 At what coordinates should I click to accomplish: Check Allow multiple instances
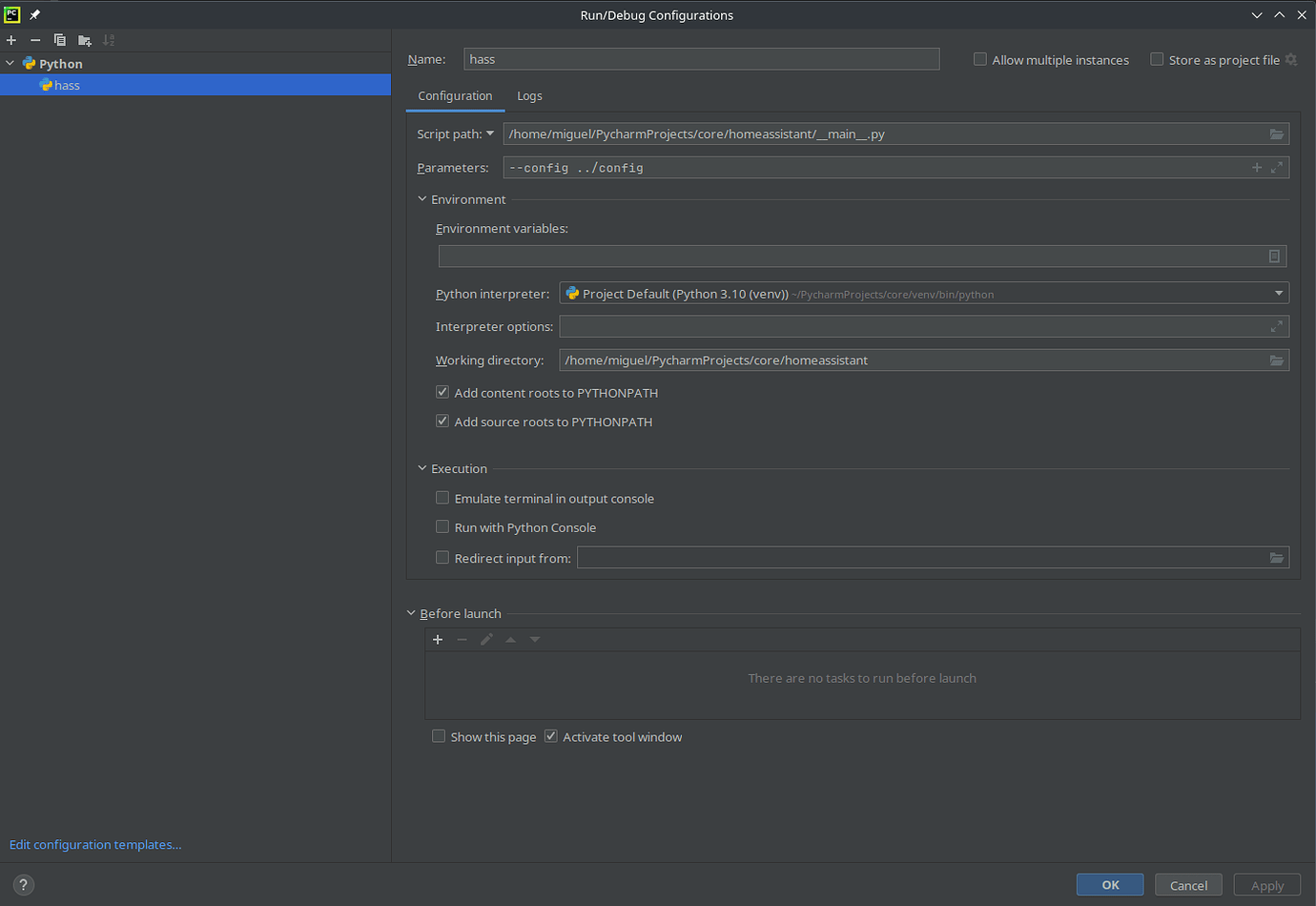[x=979, y=58]
